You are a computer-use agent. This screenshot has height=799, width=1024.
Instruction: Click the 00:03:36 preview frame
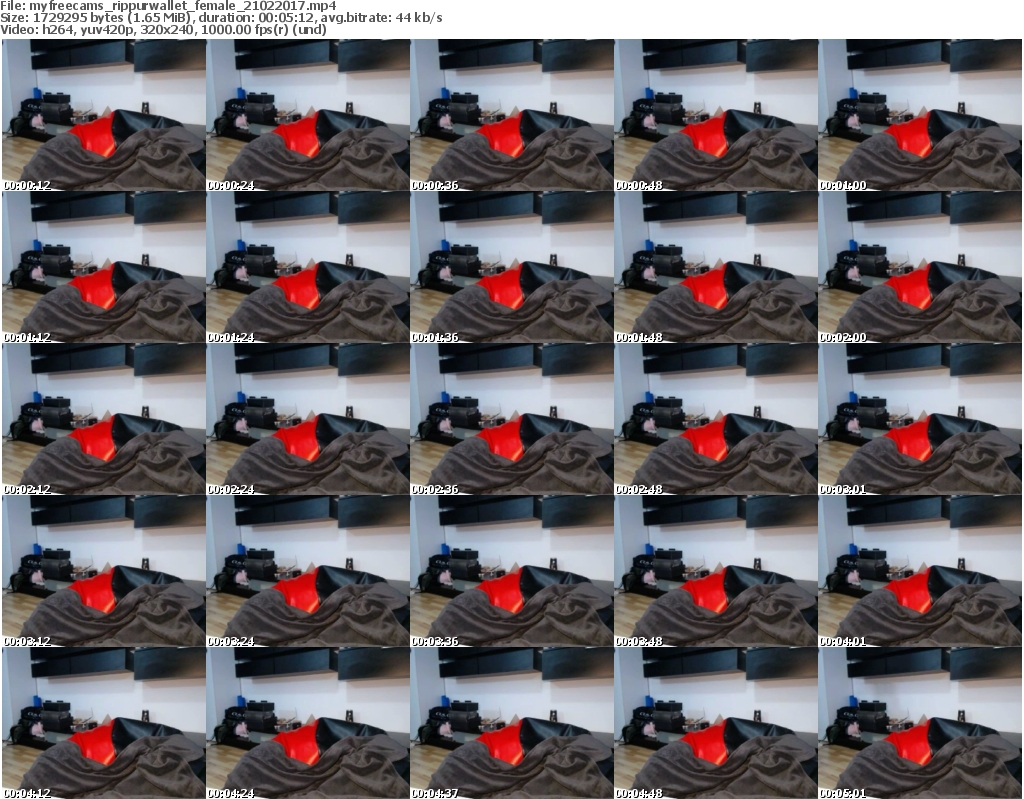[x=512, y=571]
